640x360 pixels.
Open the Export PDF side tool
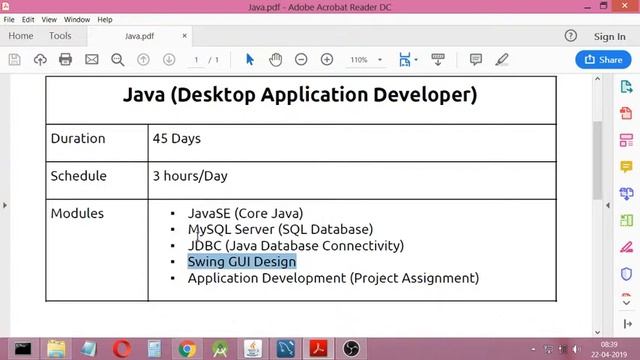(626, 87)
